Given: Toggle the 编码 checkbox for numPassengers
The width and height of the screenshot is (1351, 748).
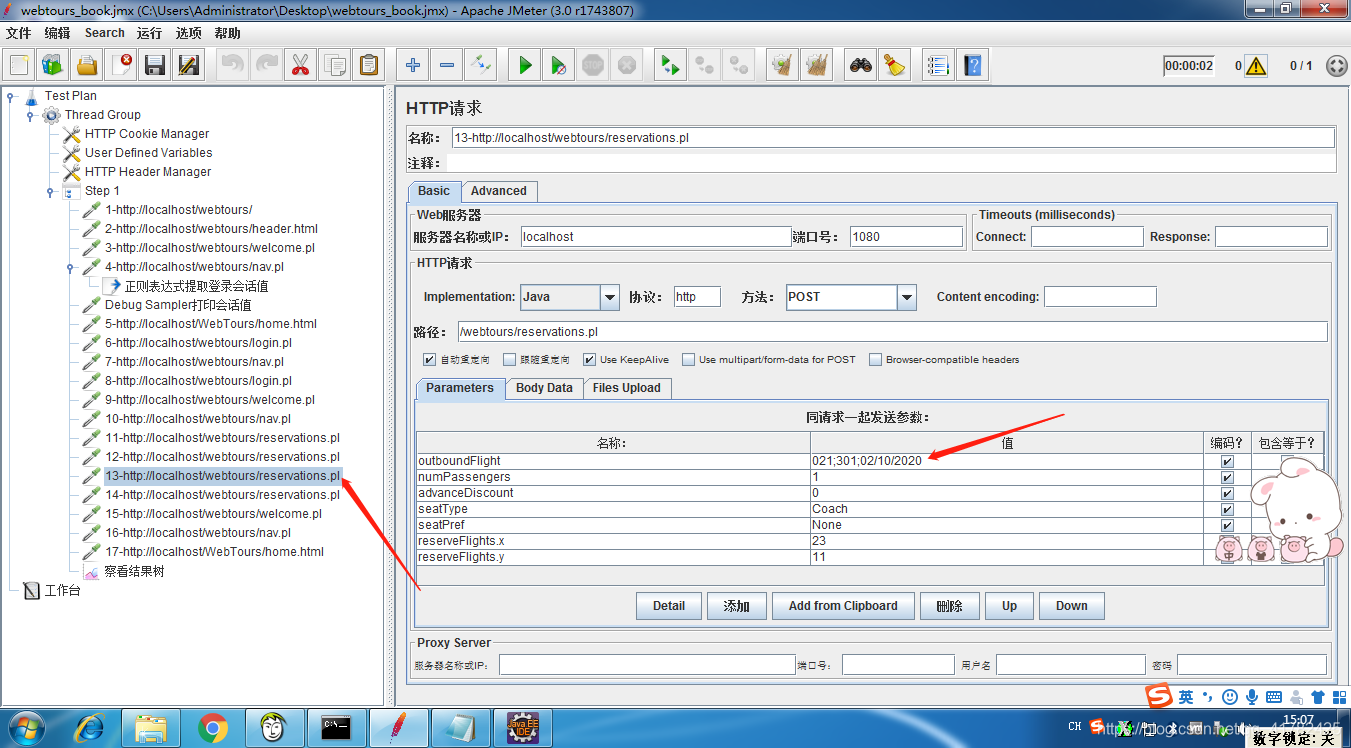Looking at the screenshot, I should [1227, 477].
